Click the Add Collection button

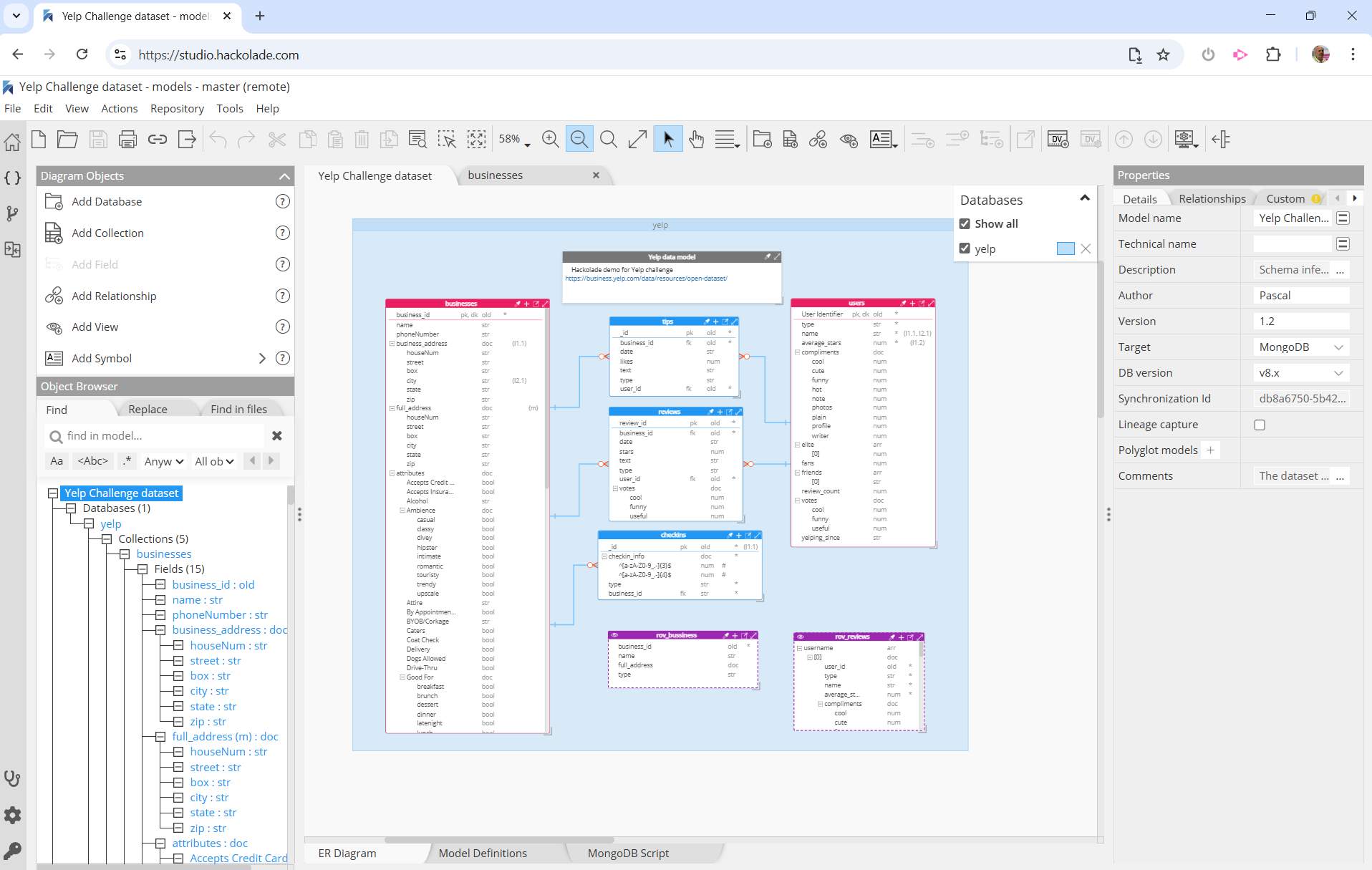click(x=108, y=233)
